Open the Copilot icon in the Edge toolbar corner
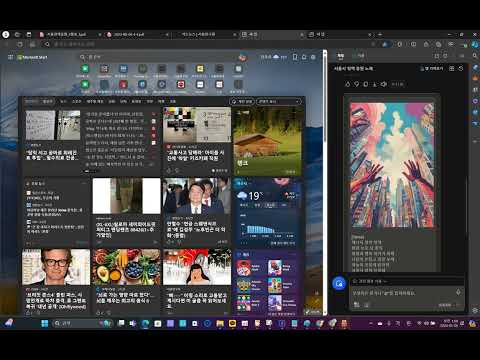480x360 pixels. tap(475, 44)
